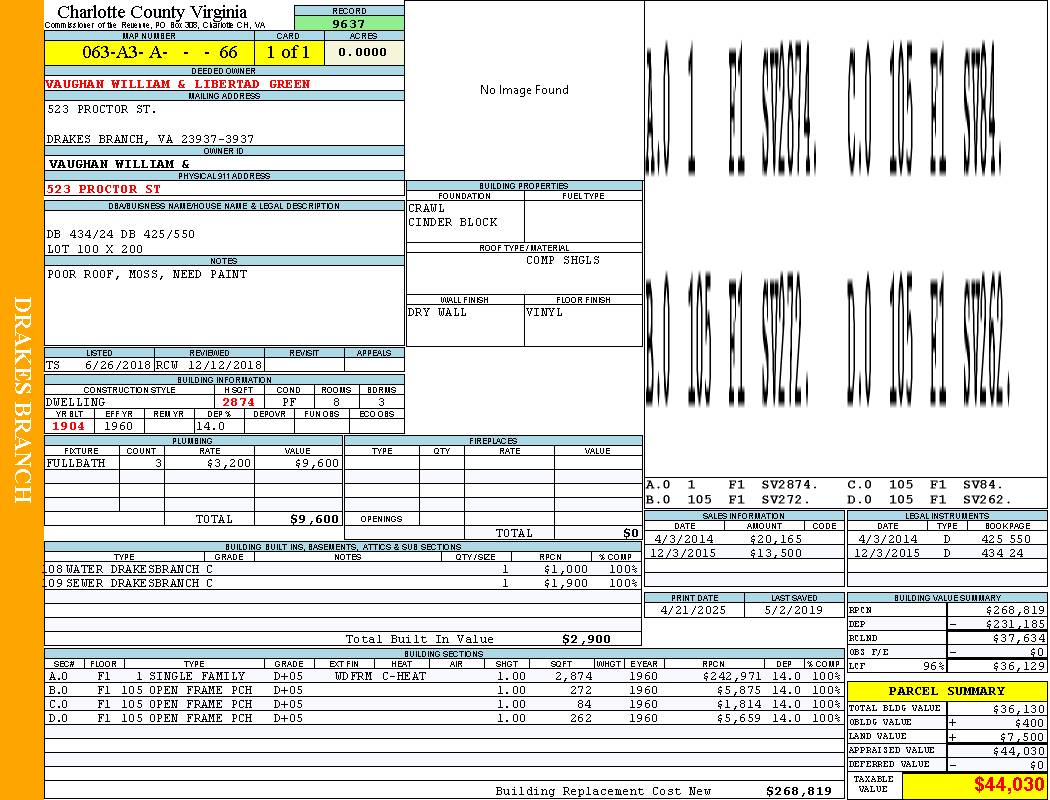Click mailing address line 523 PROCTOR ST.

tap(102, 109)
